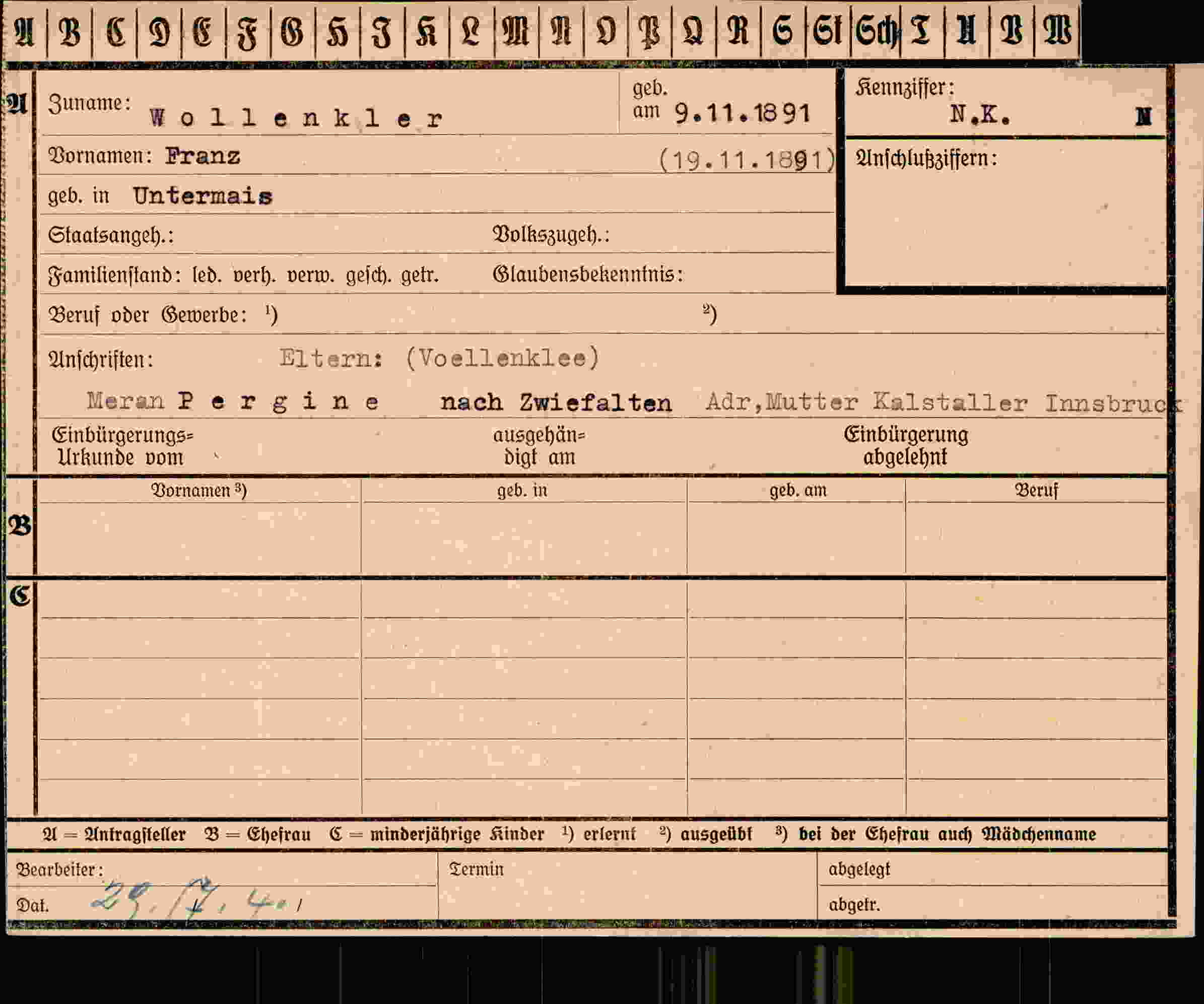This screenshot has height=1004, width=1204.
Task: Click footnote '1) erlernt'
Action: [x=598, y=834]
